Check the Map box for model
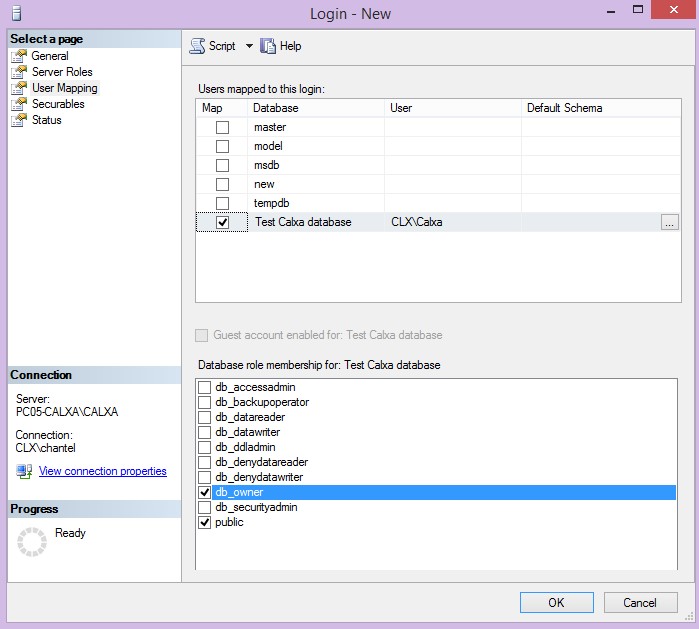The image size is (699, 629). pyautogui.click(x=222, y=146)
